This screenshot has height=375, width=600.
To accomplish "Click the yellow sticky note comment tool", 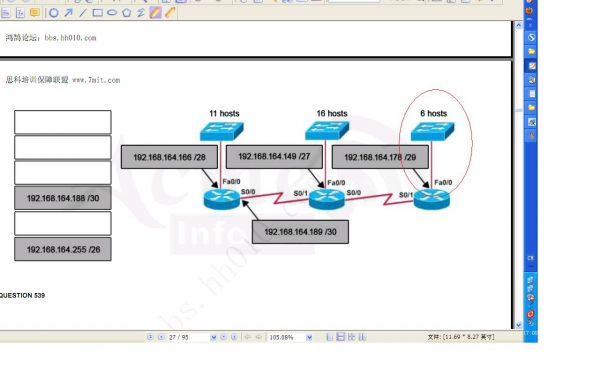I will 35,13.
